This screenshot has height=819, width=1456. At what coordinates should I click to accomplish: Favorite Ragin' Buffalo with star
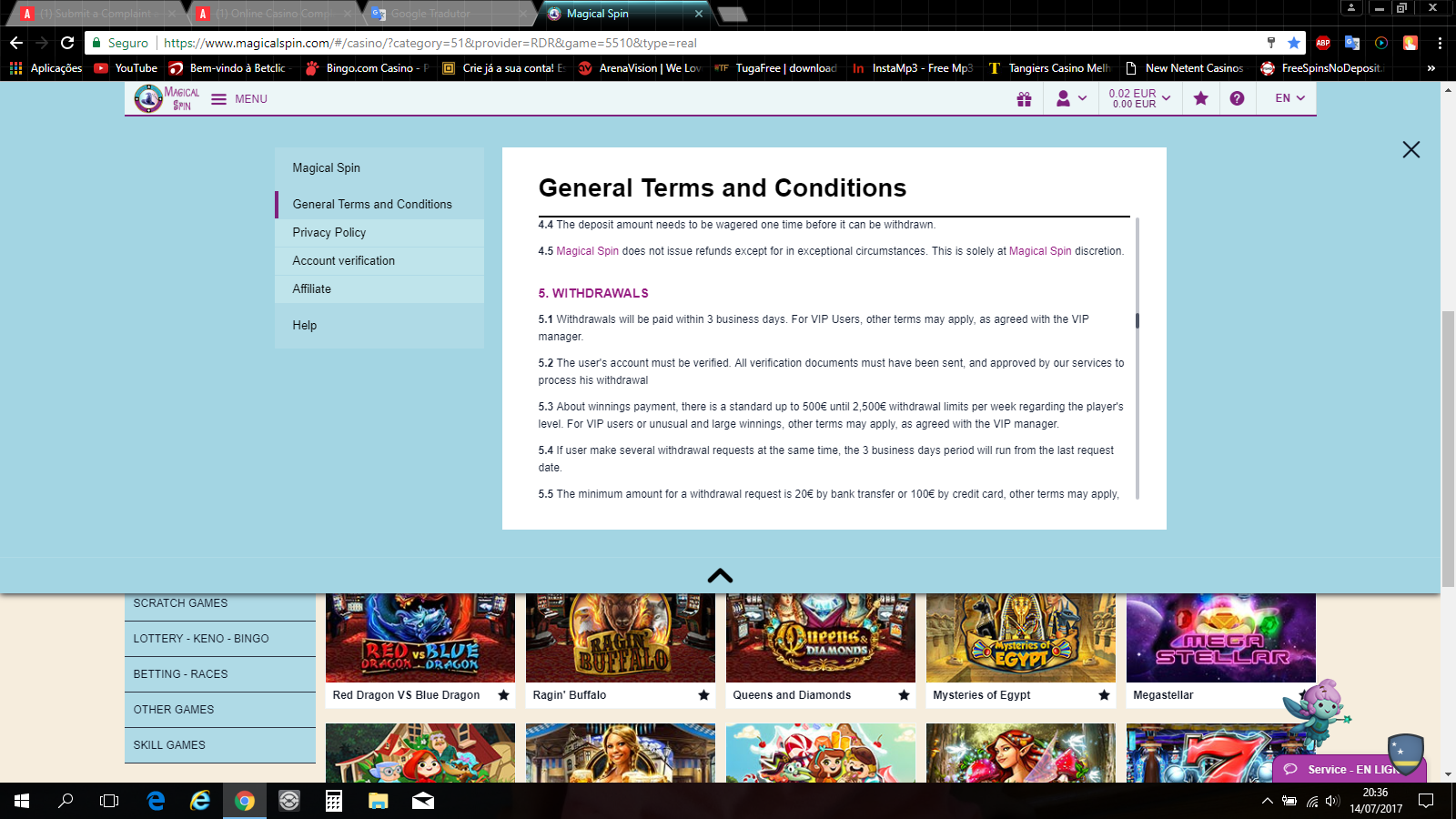pos(703,695)
